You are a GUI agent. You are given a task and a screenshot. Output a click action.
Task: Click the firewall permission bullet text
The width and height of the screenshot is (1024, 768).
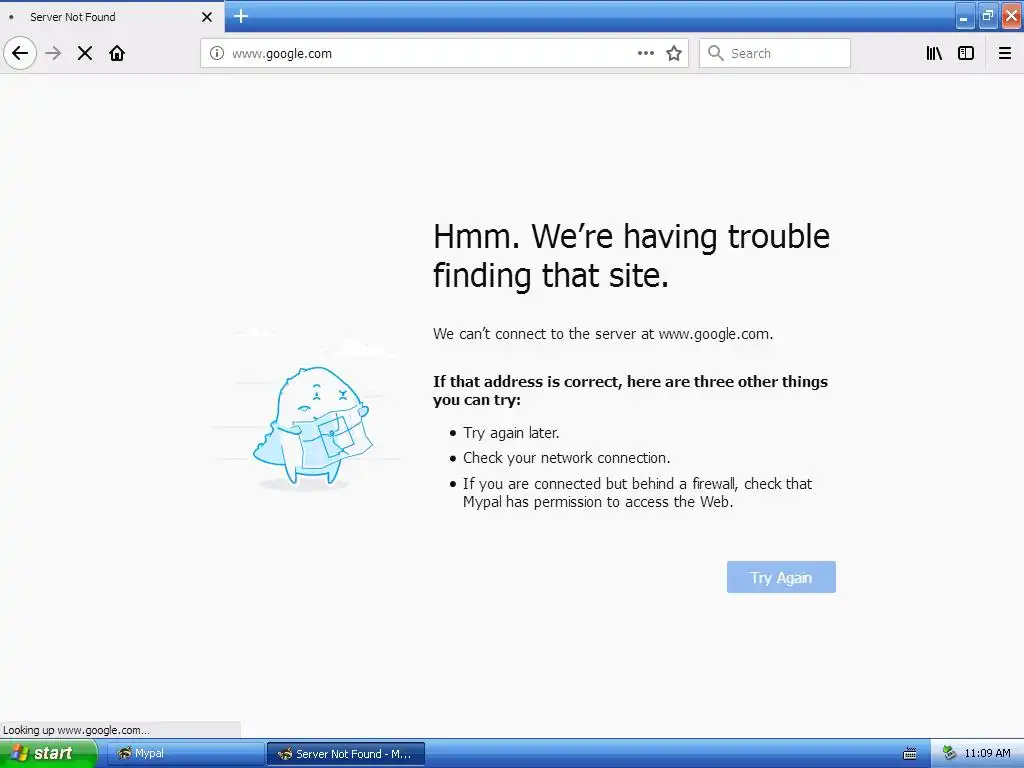(x=637, y=493)
